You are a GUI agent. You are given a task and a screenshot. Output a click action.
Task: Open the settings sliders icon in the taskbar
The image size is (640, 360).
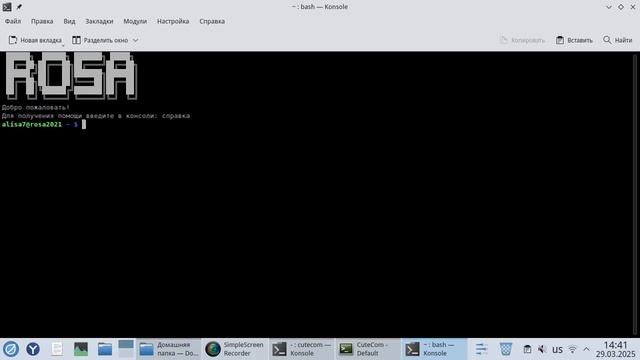click(482, 349)
